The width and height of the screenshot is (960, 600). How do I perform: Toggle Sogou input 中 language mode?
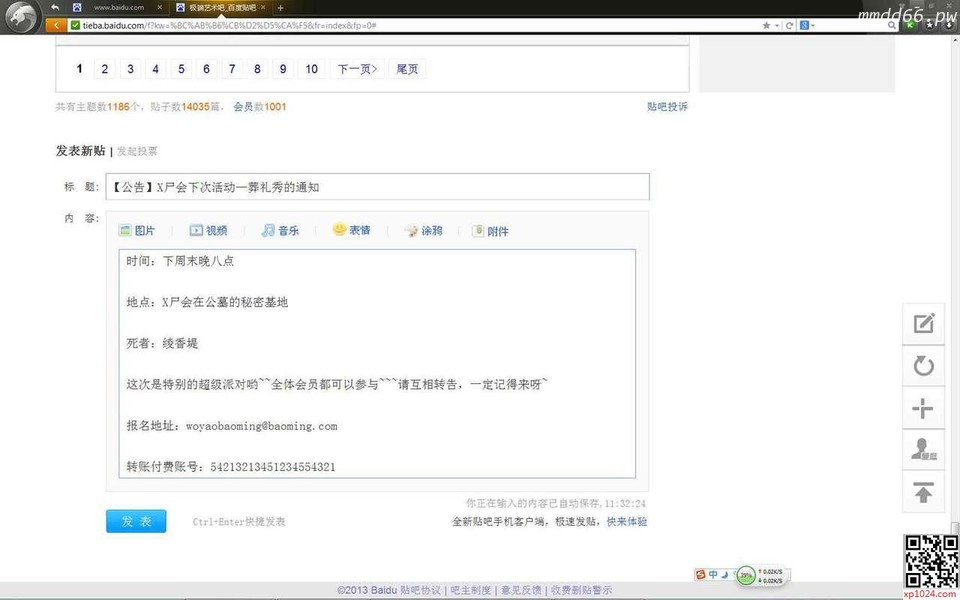[714, 574]
